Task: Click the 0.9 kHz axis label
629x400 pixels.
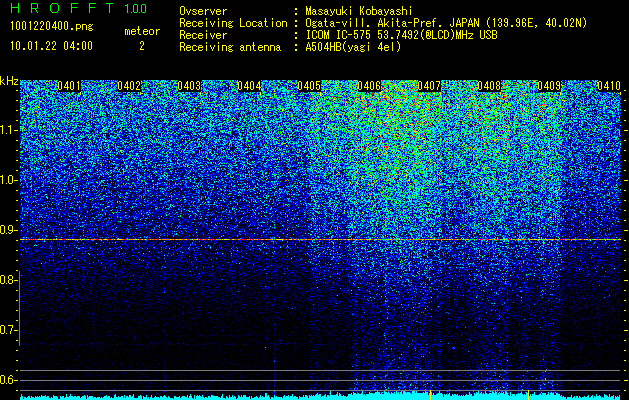Action: tap(7, 230)
